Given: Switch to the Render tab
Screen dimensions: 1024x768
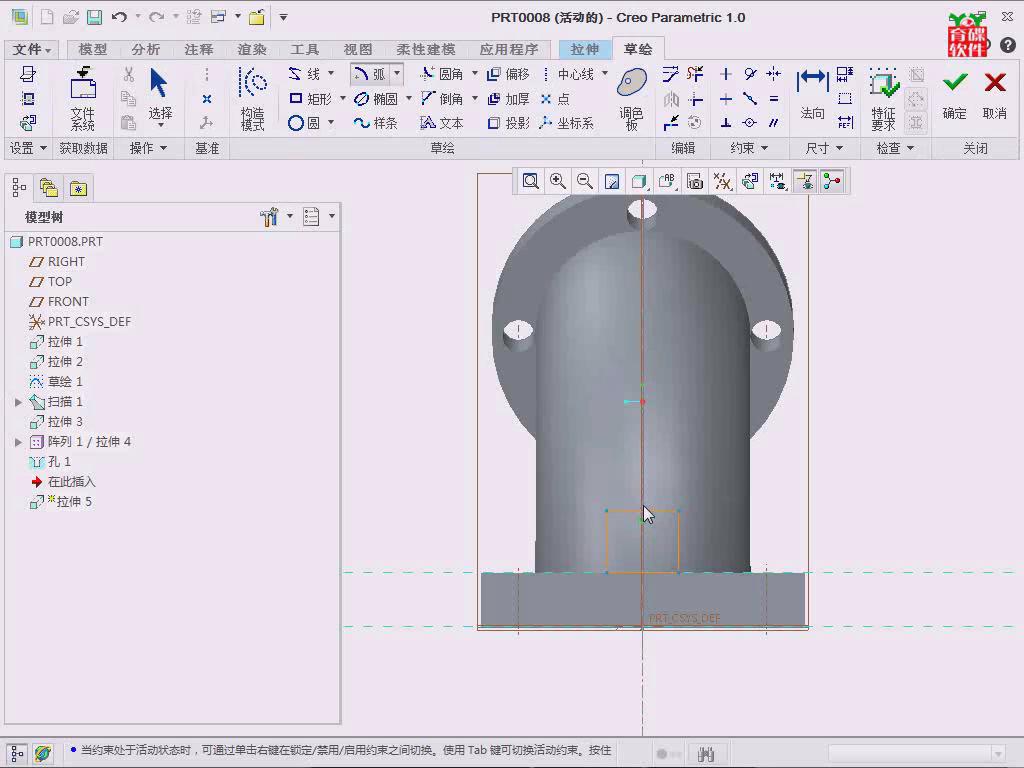Looking at the screenshot, I should [x=252, y=49].
